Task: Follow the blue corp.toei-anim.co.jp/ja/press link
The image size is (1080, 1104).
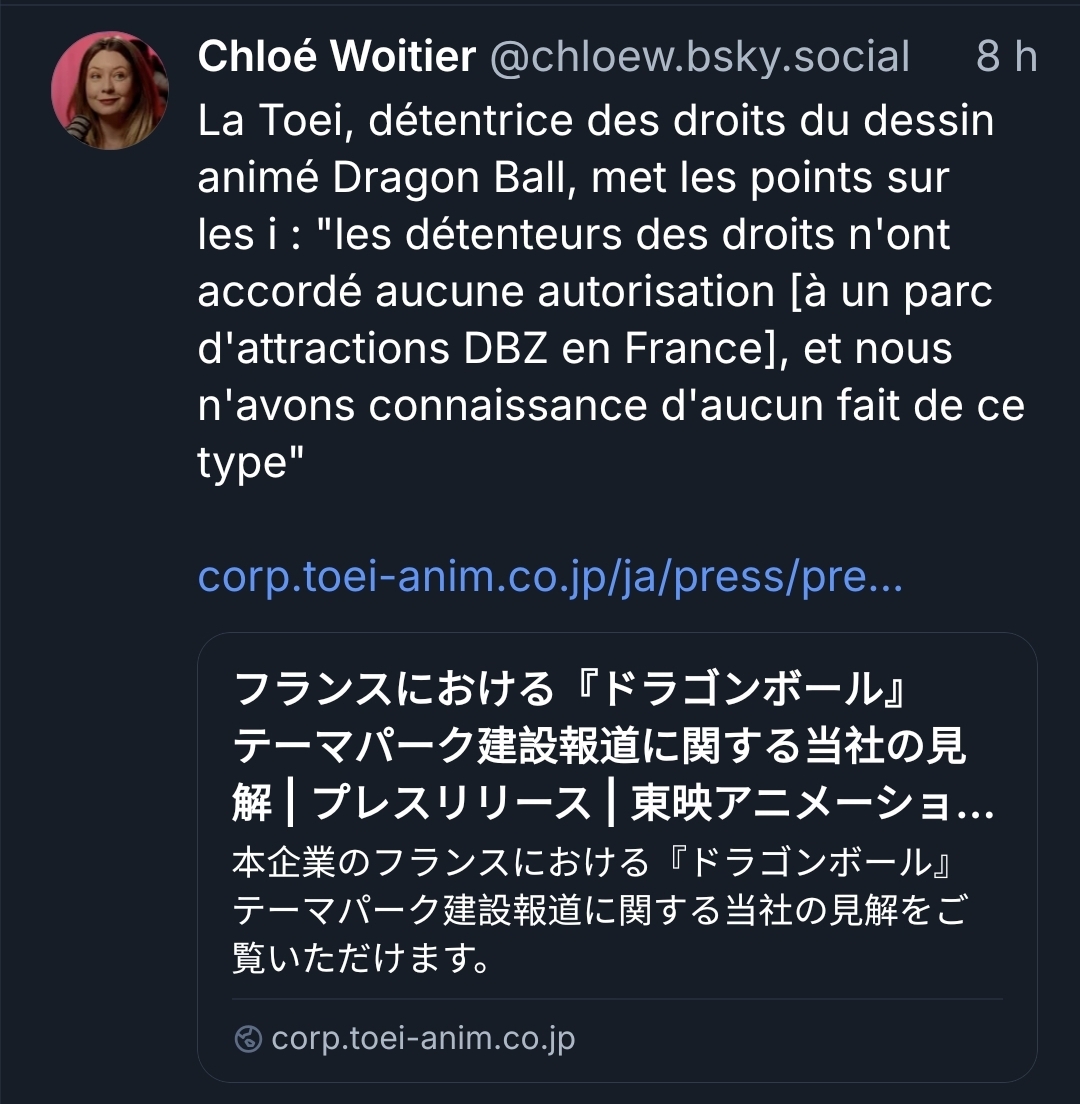Action: [x=550, y=577]
